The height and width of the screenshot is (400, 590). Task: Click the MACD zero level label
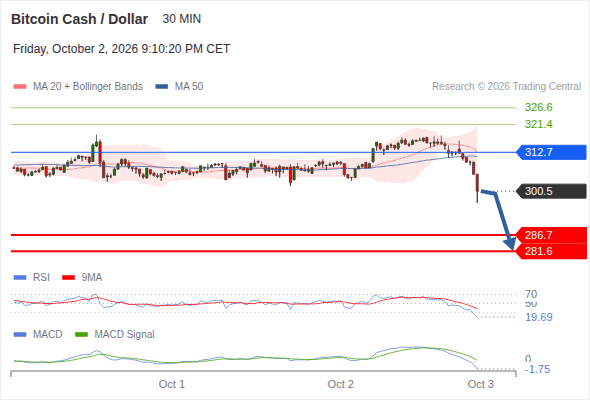(x=528, y=359)
